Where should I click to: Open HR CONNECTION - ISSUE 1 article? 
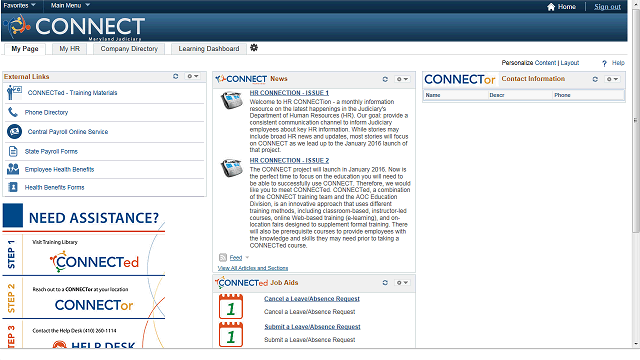point(289,93)
